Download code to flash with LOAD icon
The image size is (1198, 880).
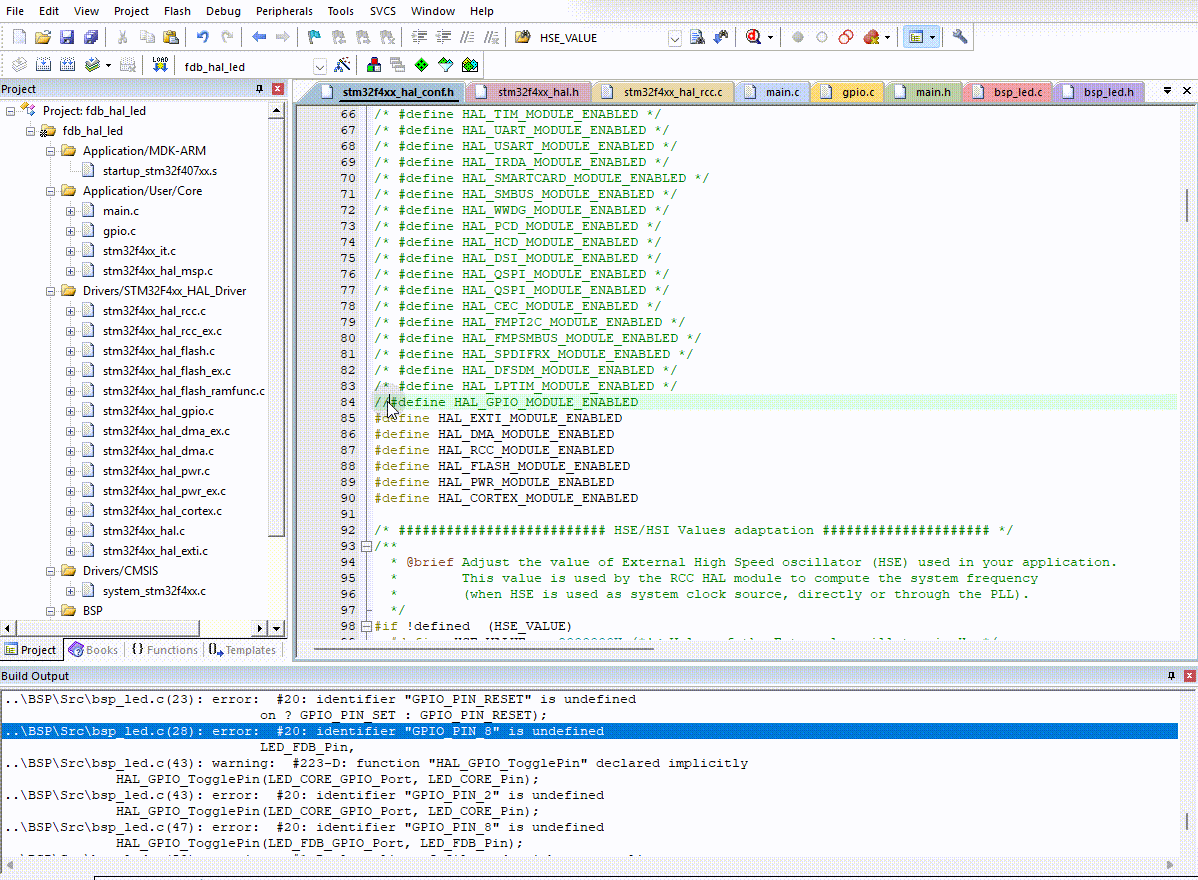point(160,66)
